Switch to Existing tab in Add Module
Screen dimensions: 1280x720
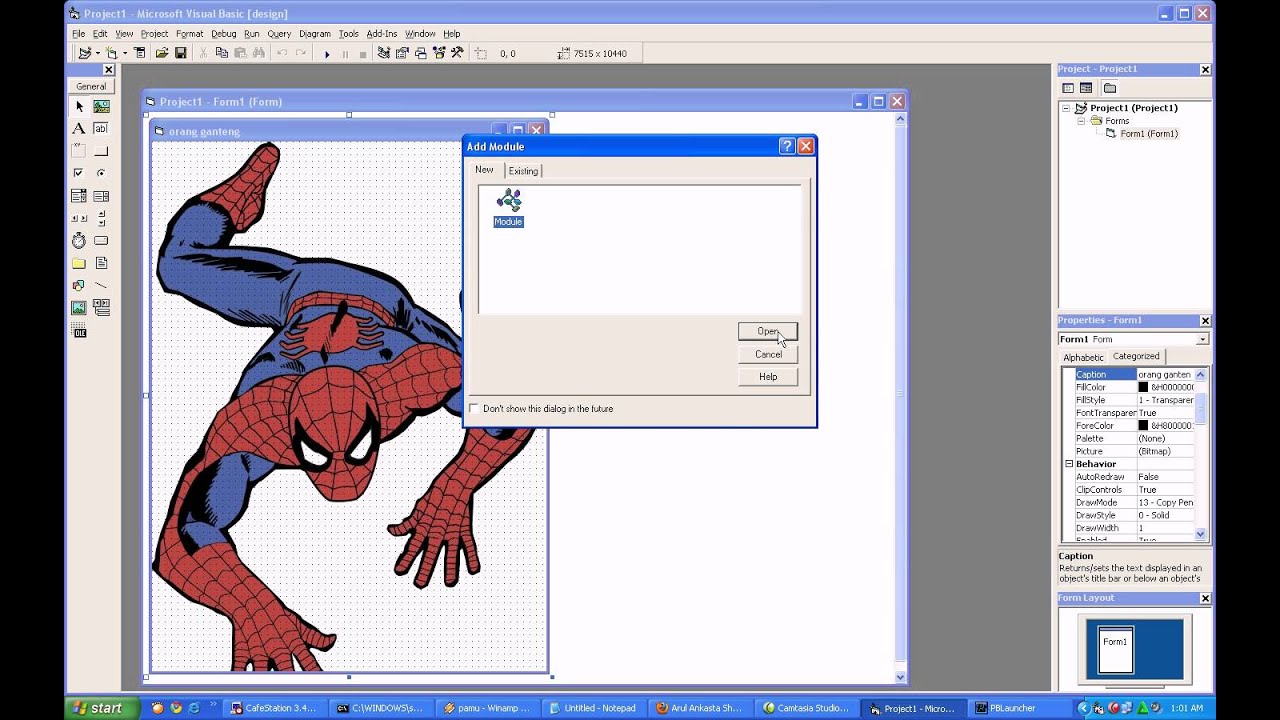click(x=523, y=171)
